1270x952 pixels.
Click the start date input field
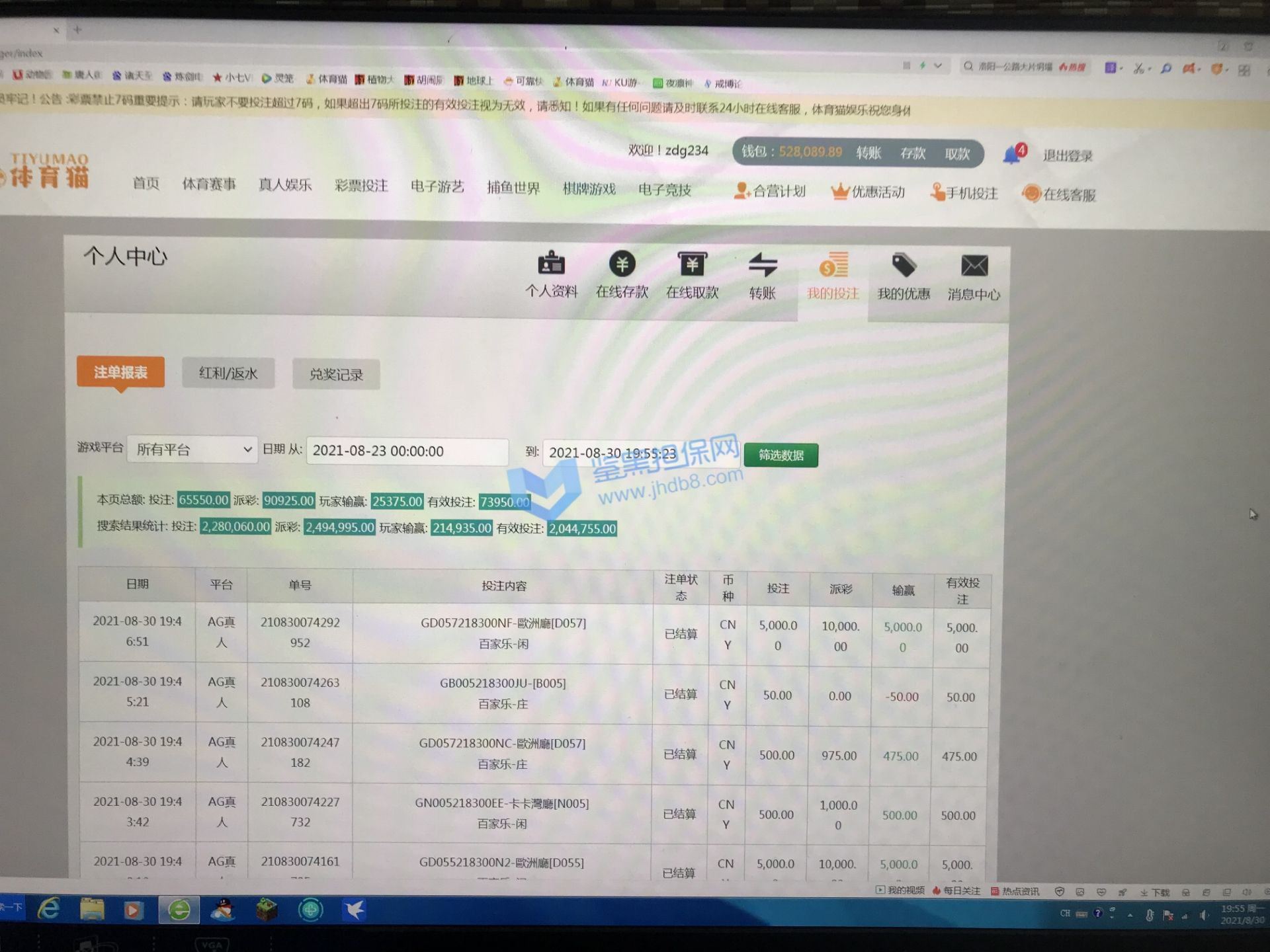(x=407, y=451)
